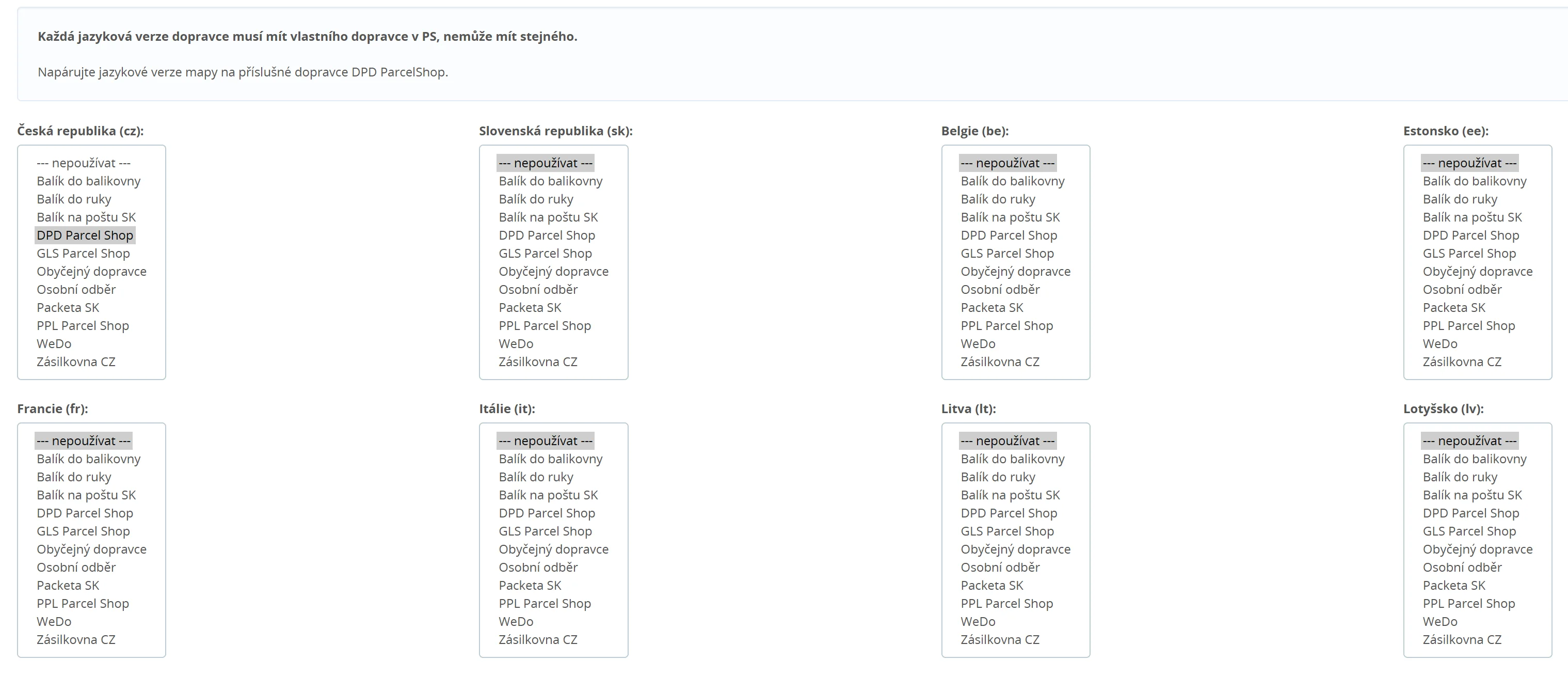Select Balík na poštu SK for Slovenská republika
The width and height of the screenshot is (1568, 676).
(548, 217)
